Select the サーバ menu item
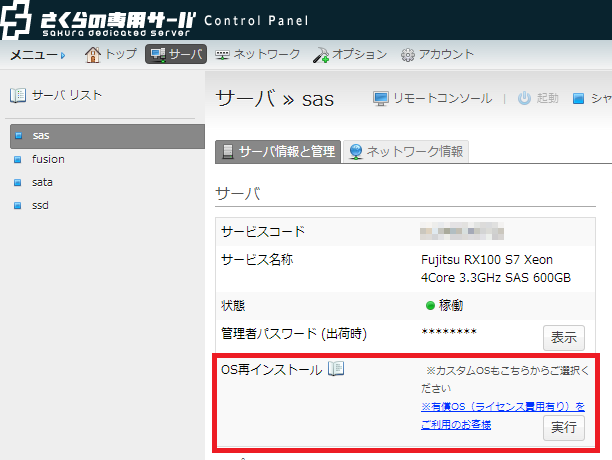 176,54
